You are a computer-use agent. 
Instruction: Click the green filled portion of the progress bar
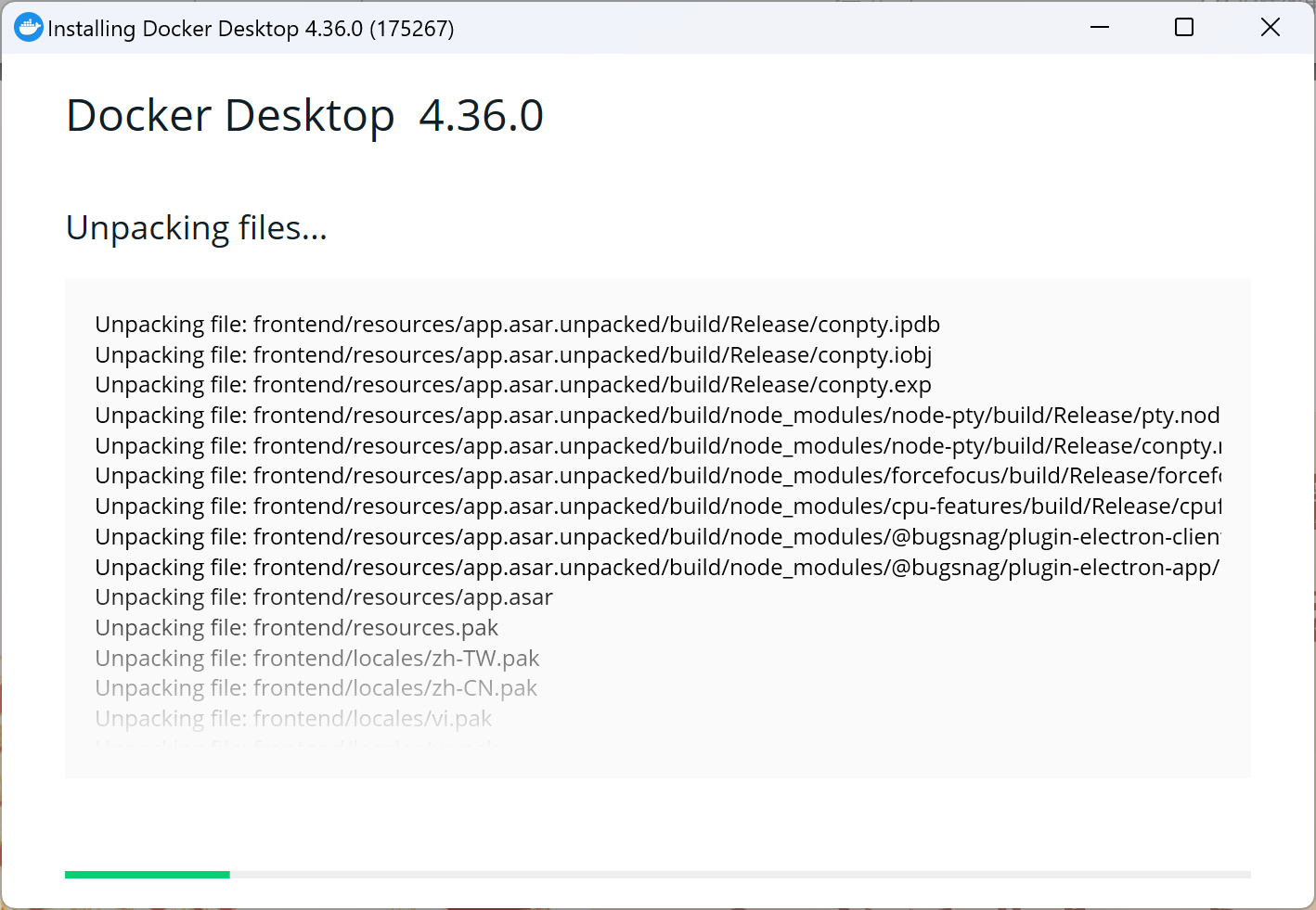tap(147, 874)
